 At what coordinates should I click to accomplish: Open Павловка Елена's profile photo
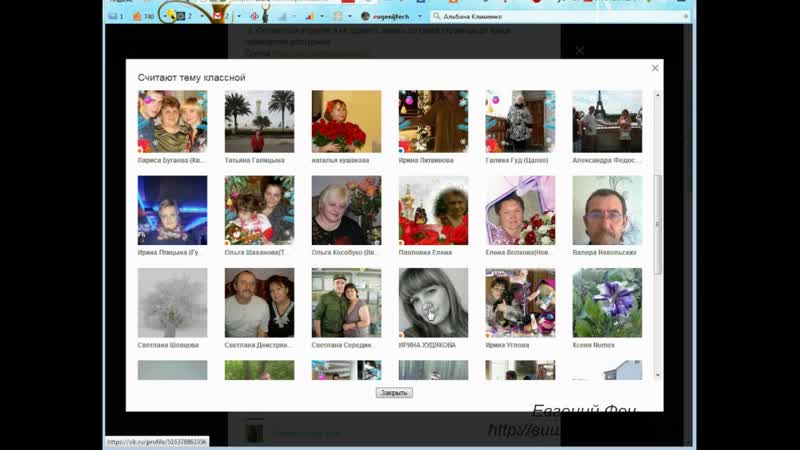coord(433,210)
